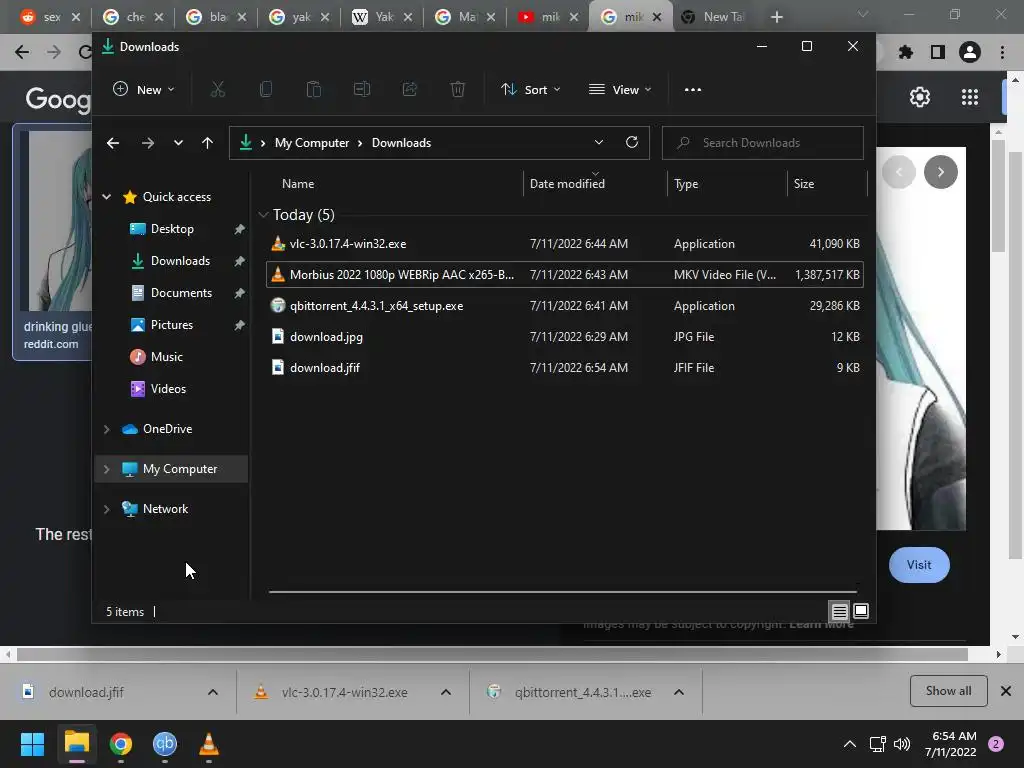This screenshot has height=768, width=1024.
Task: Switch to the Chrome New Tab tab
Action: click(714, 17)
